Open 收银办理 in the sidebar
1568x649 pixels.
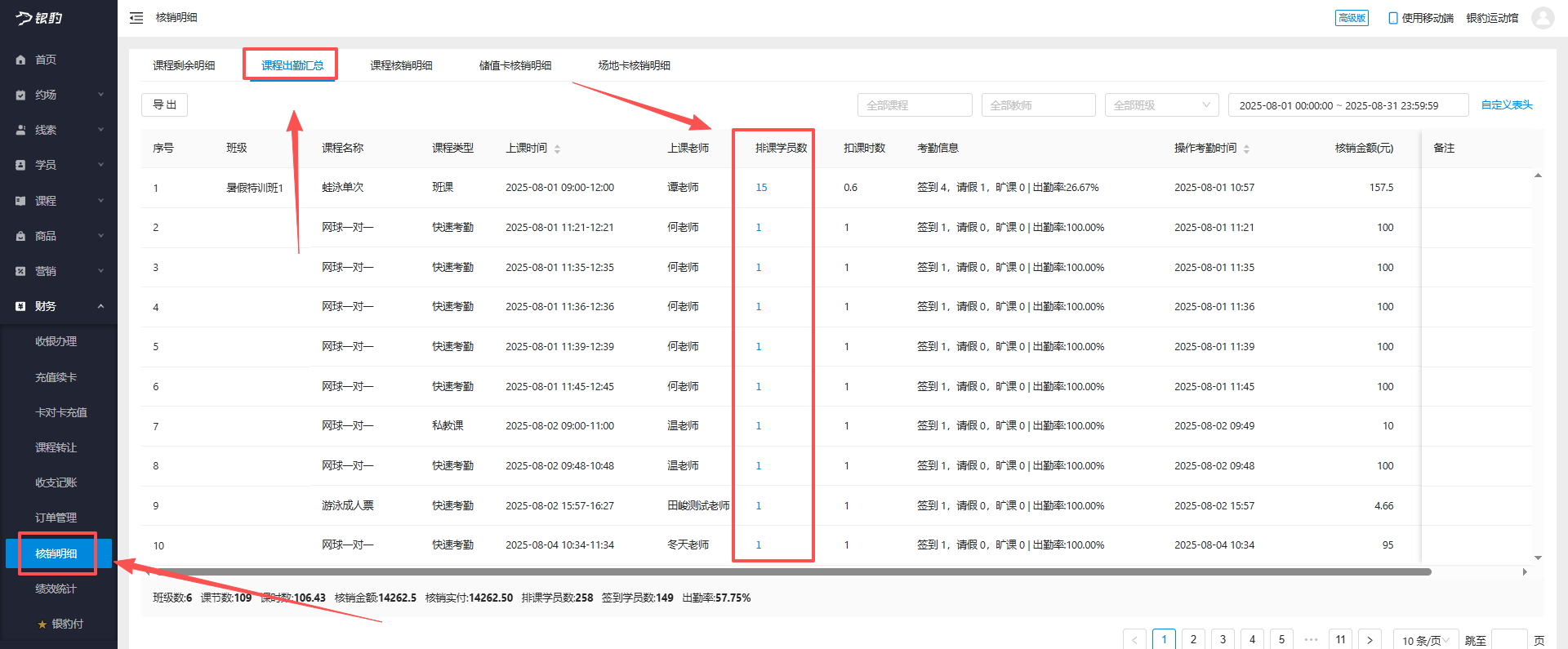tap(56, 341)
